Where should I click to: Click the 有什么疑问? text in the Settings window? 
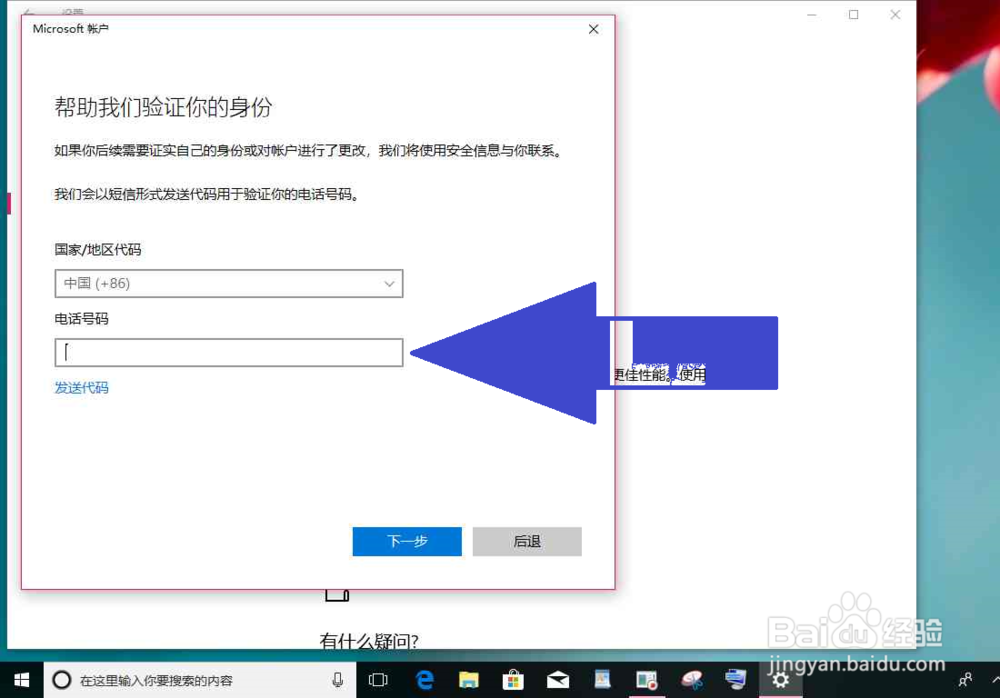tap(369, 641)
